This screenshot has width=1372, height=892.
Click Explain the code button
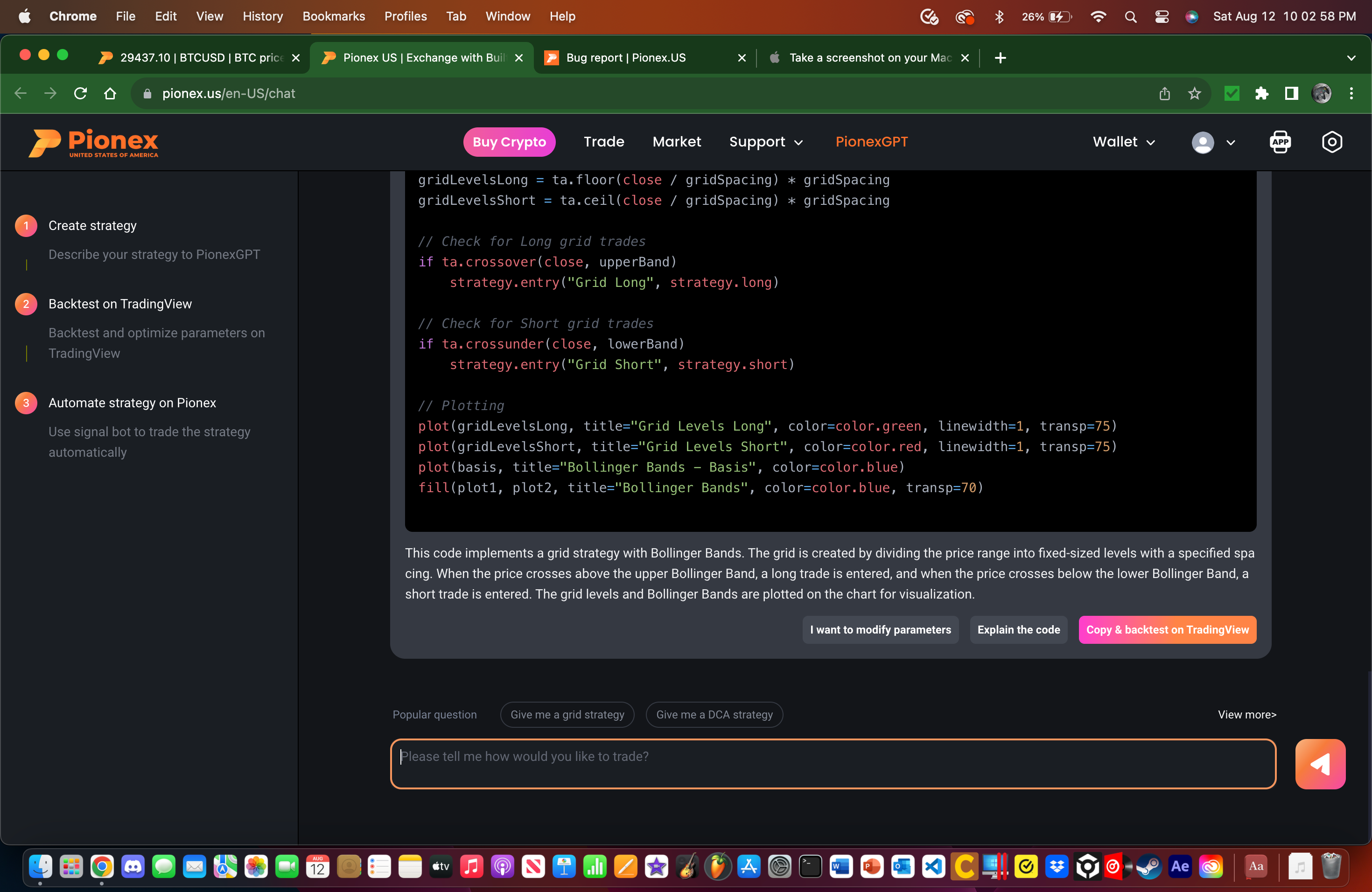coord(1019,630)
